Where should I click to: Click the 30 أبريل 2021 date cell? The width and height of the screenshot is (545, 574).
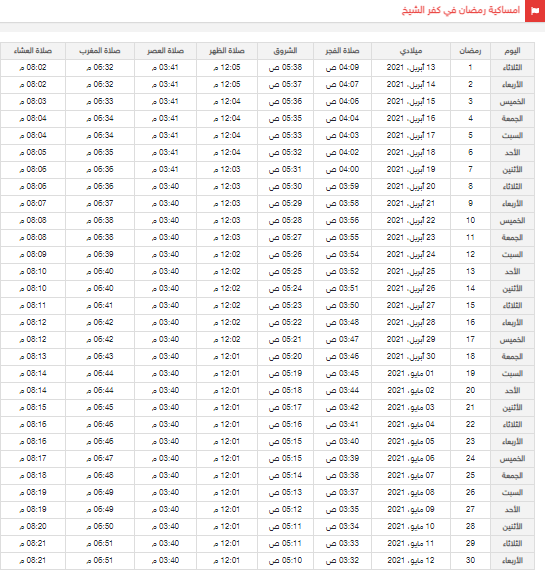point(411,357)
